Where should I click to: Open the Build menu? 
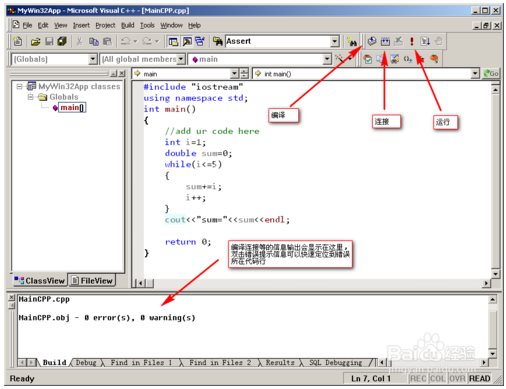tap(127, 25)
